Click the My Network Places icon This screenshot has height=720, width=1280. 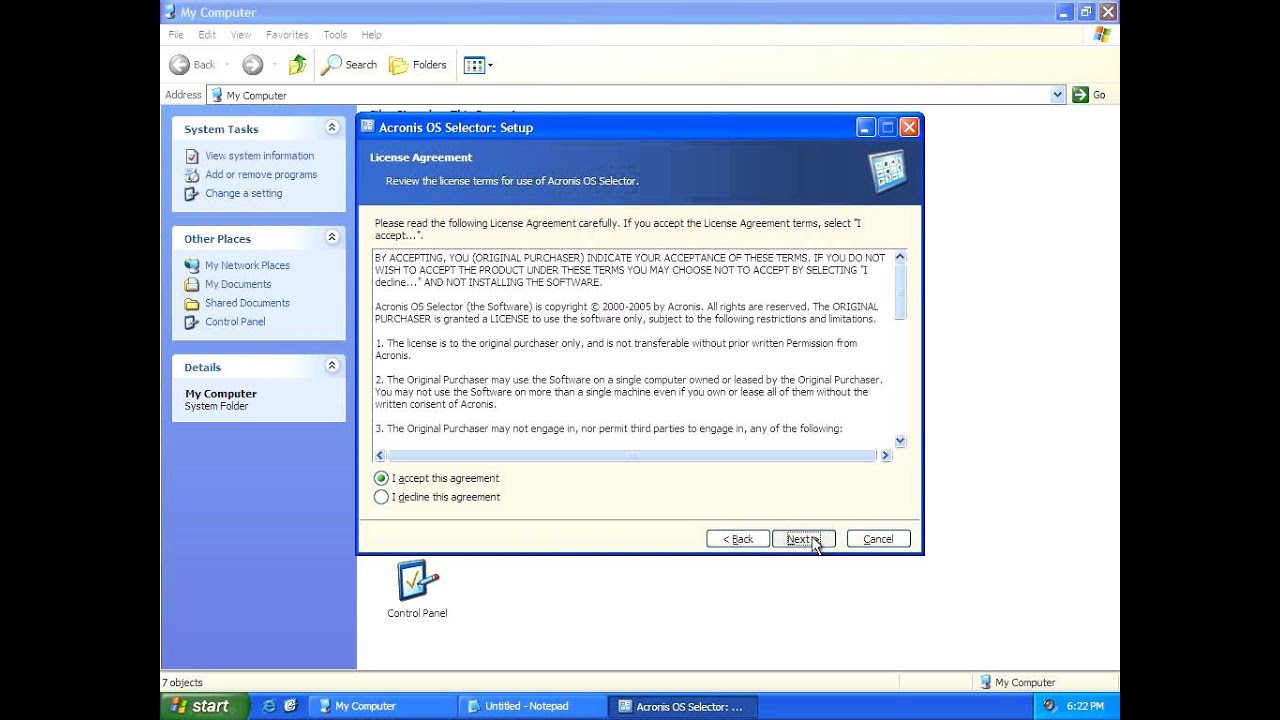(192, 266)
